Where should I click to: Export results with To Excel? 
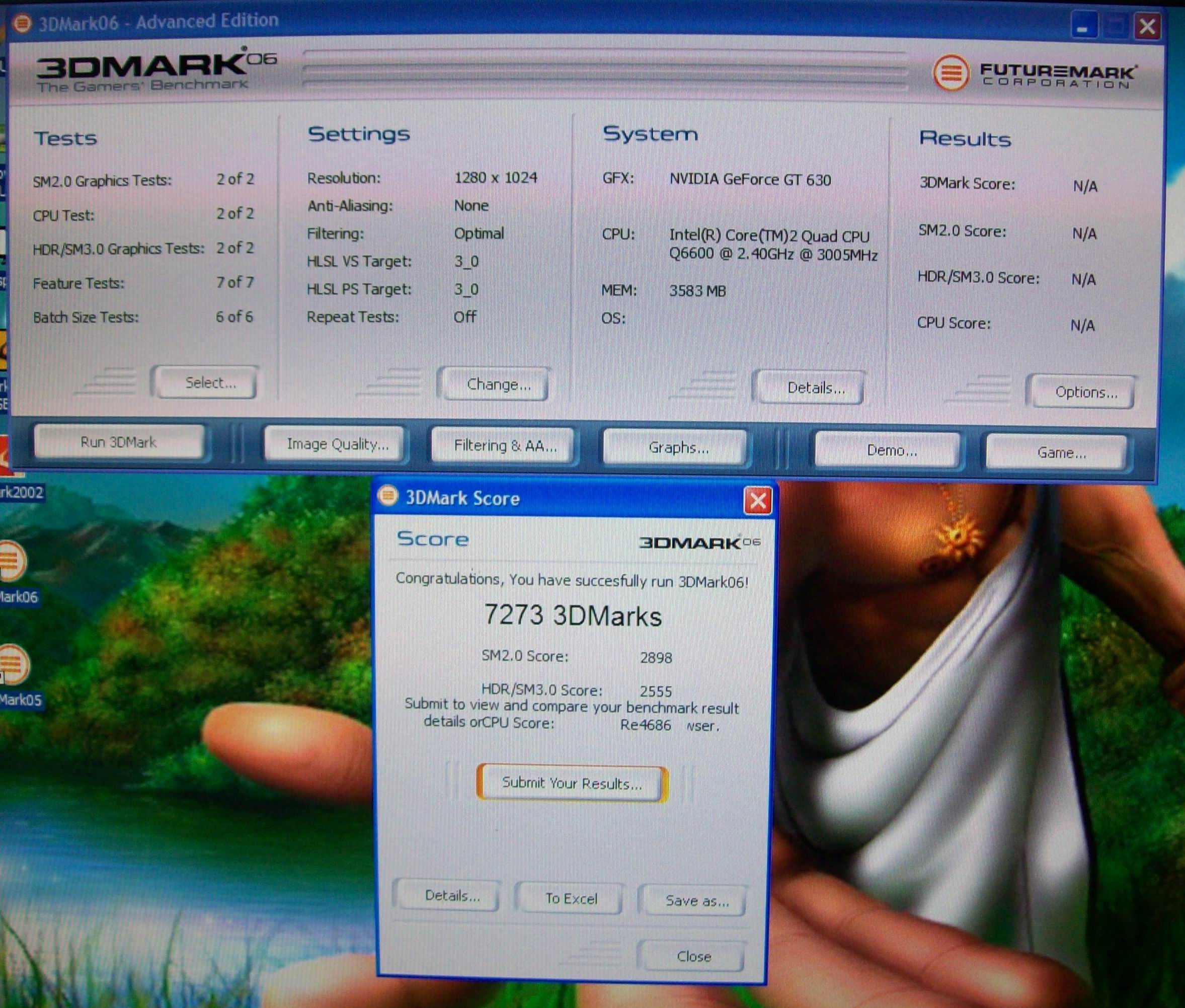[570, 899]
